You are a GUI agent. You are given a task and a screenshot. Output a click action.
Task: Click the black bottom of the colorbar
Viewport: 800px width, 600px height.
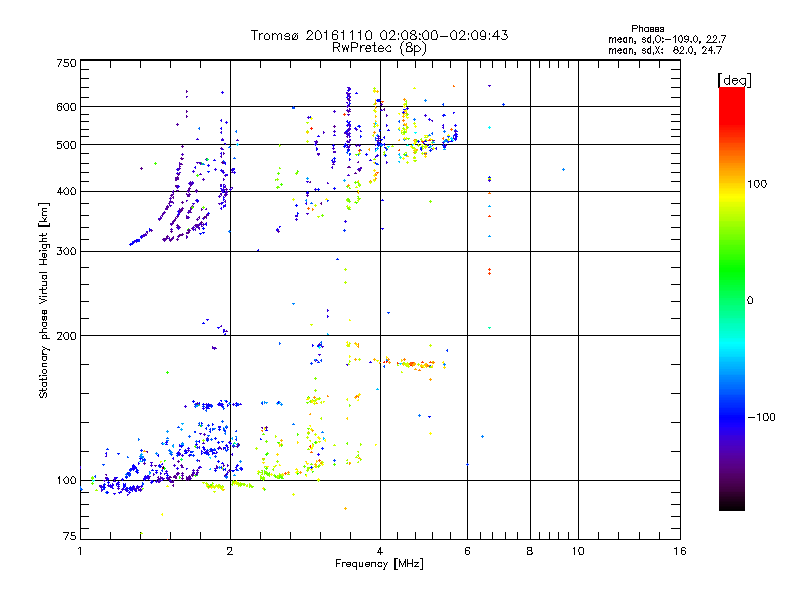[x=732, y=503]
